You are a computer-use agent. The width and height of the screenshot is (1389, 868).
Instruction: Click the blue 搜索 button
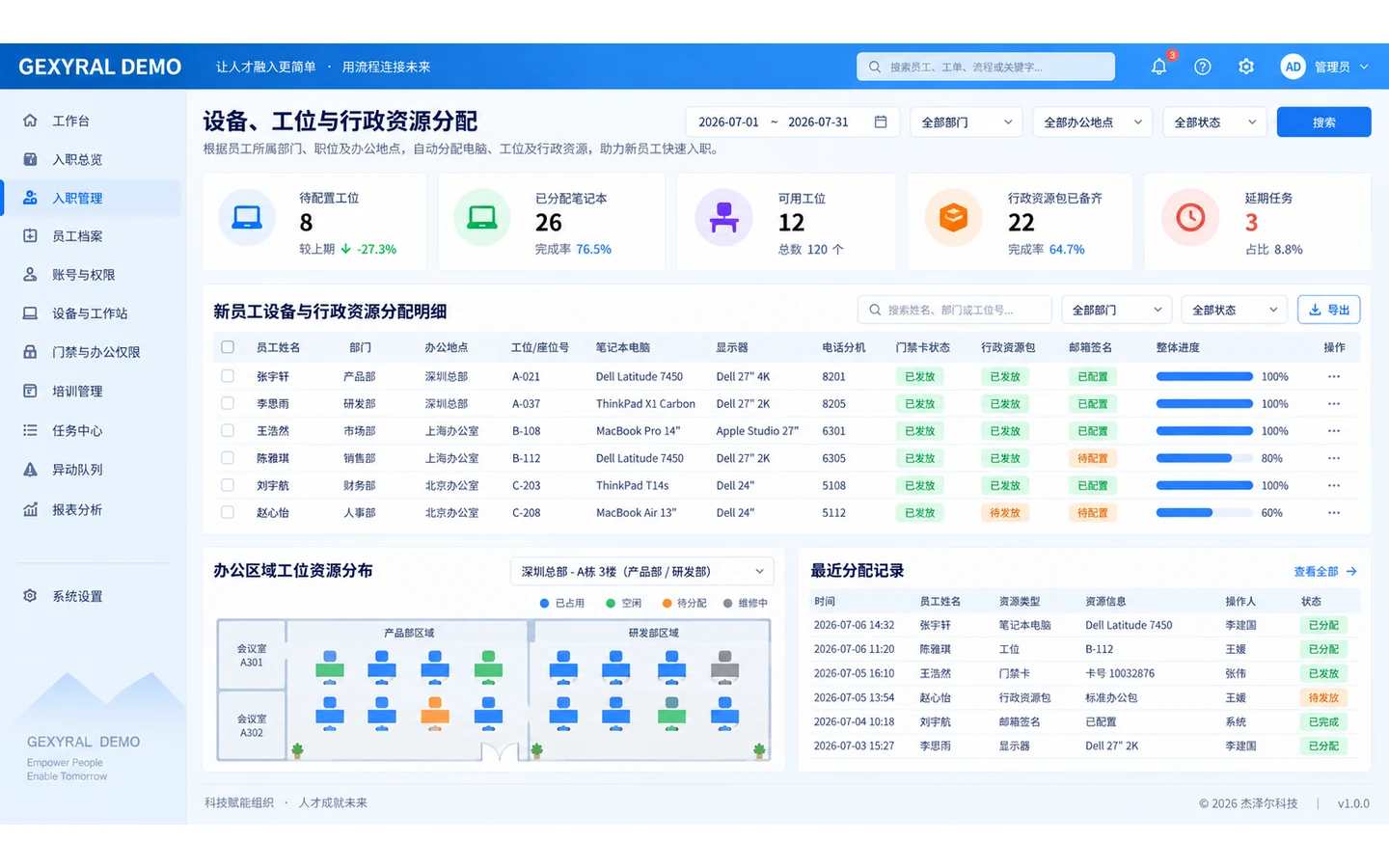point(1323,122)
